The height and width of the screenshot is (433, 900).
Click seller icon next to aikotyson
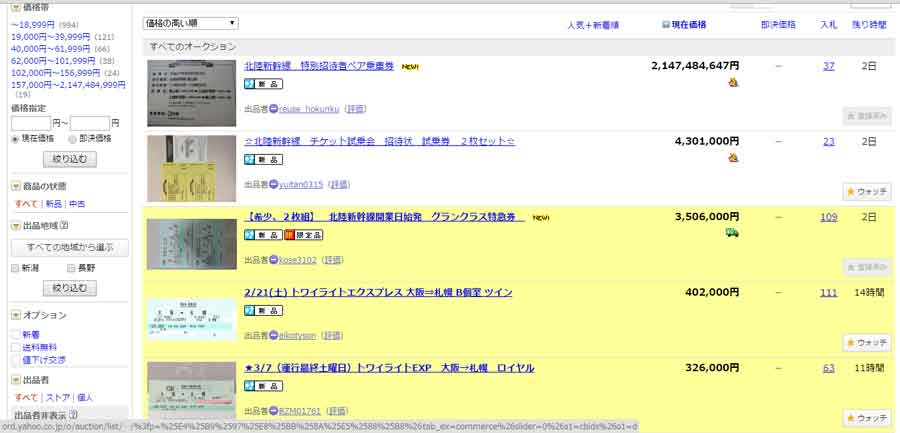point(273,336)
